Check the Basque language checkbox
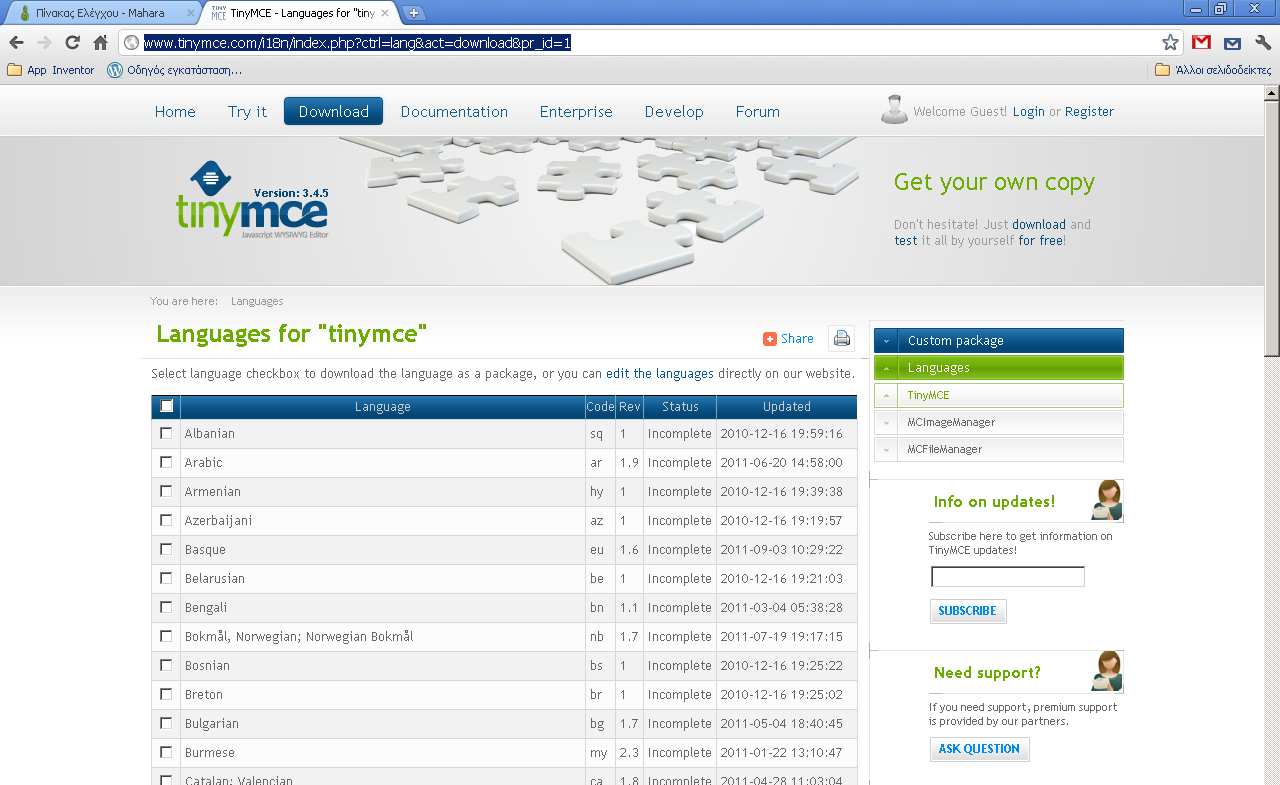This screenshot has width=1280, height=785. [166, 549]
